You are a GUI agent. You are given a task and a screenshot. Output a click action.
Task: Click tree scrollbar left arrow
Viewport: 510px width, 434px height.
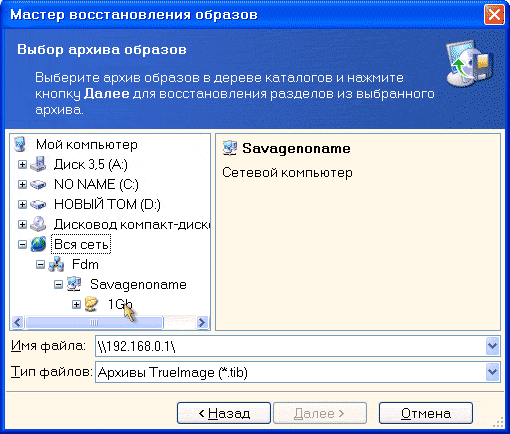[17, 322]
